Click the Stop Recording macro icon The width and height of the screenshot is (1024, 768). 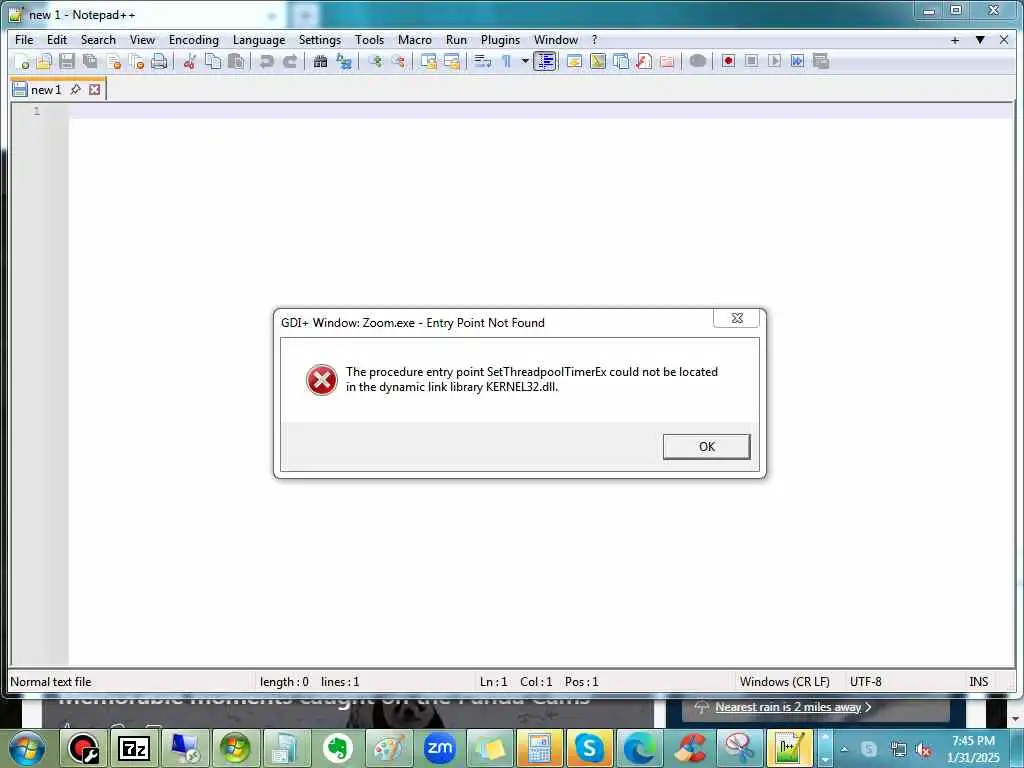[751, 61]
